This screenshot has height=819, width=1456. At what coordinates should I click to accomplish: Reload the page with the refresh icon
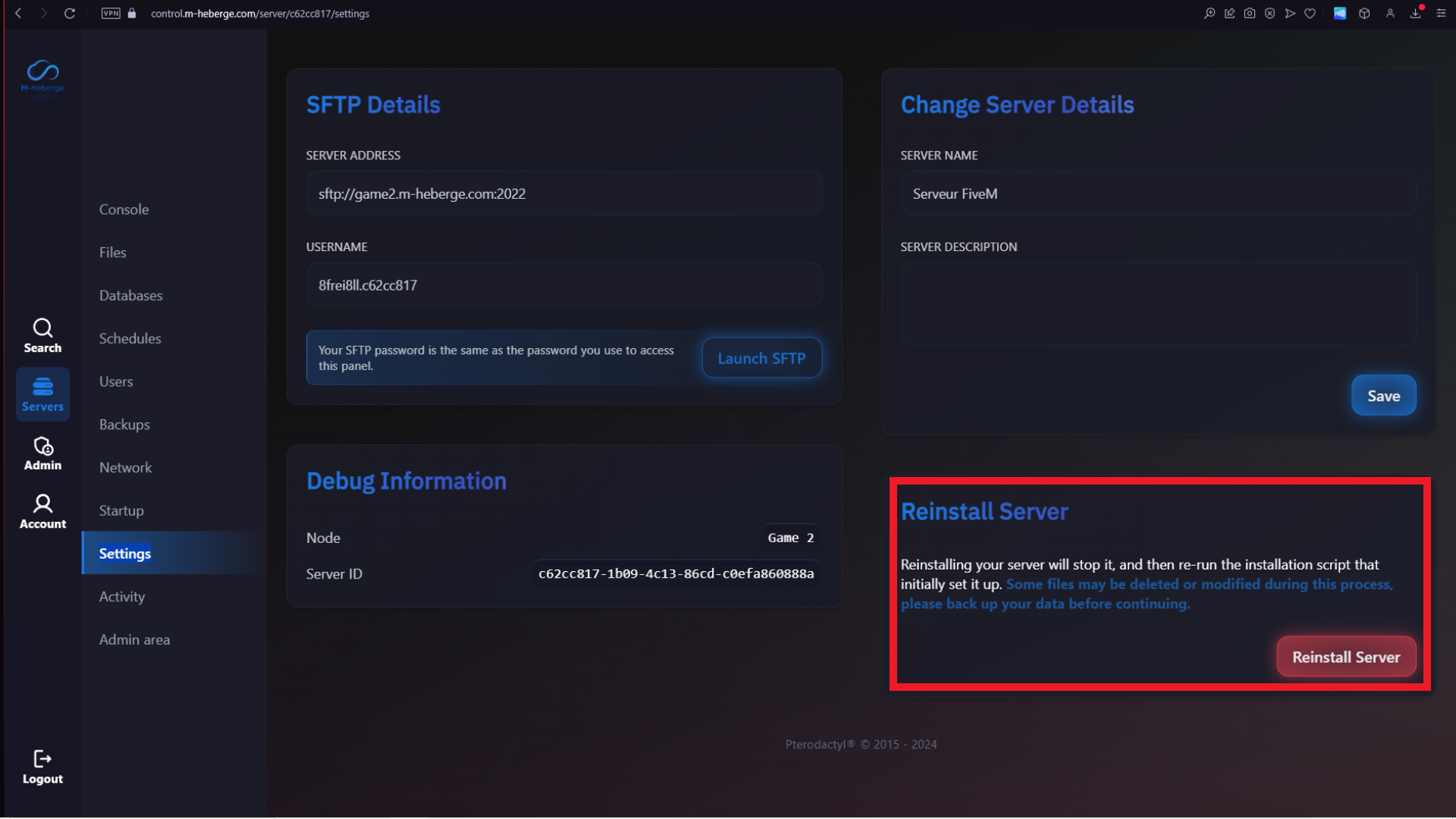point(69,14)
